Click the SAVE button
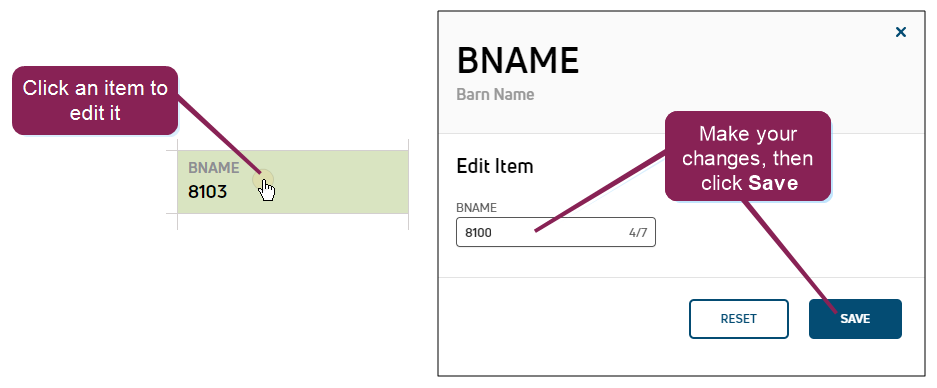This screenshot has width=937, height=388. 855,319
